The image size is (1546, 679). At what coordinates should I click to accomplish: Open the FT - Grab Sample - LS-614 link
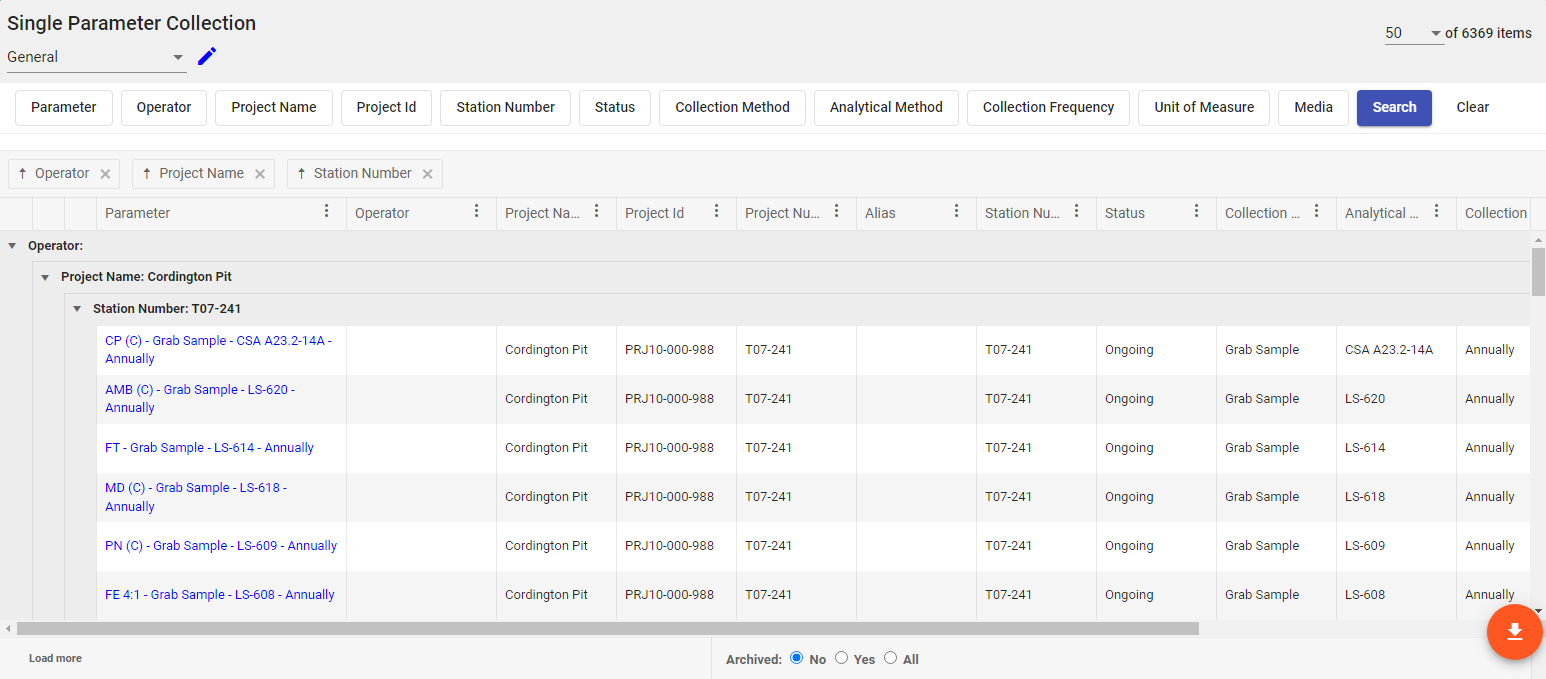click(209, 448)
